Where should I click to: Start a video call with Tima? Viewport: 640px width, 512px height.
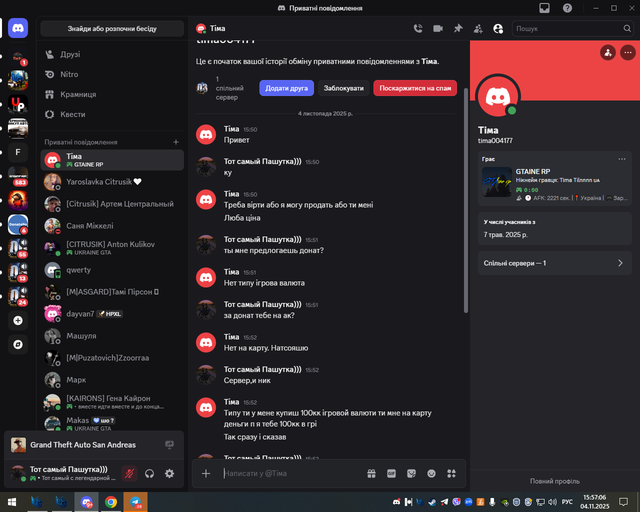coord(438,29)
